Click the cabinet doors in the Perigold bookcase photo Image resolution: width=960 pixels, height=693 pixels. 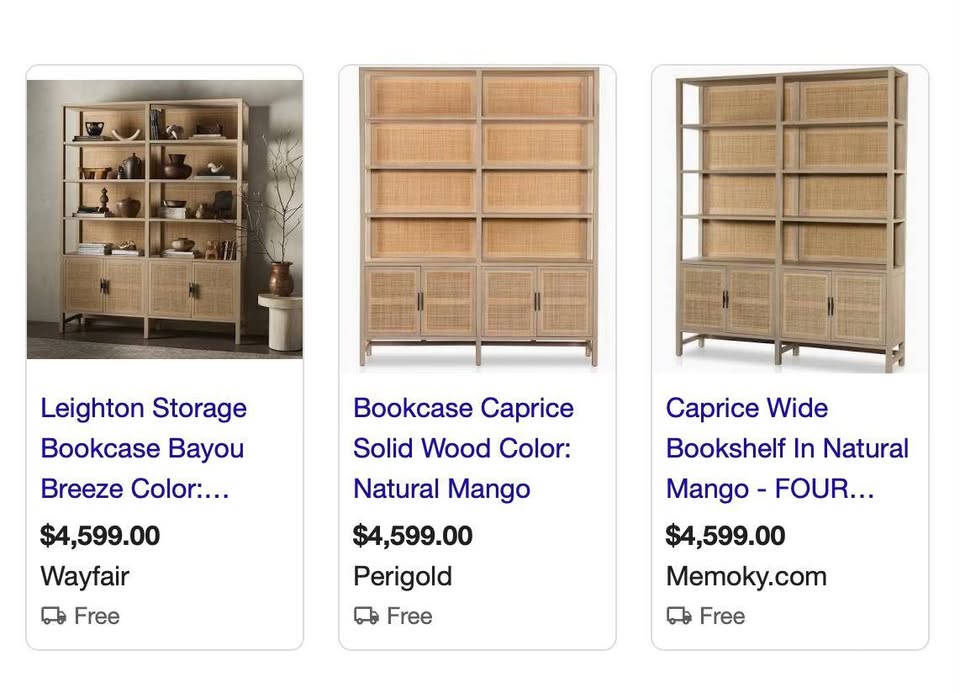point(478,302)
